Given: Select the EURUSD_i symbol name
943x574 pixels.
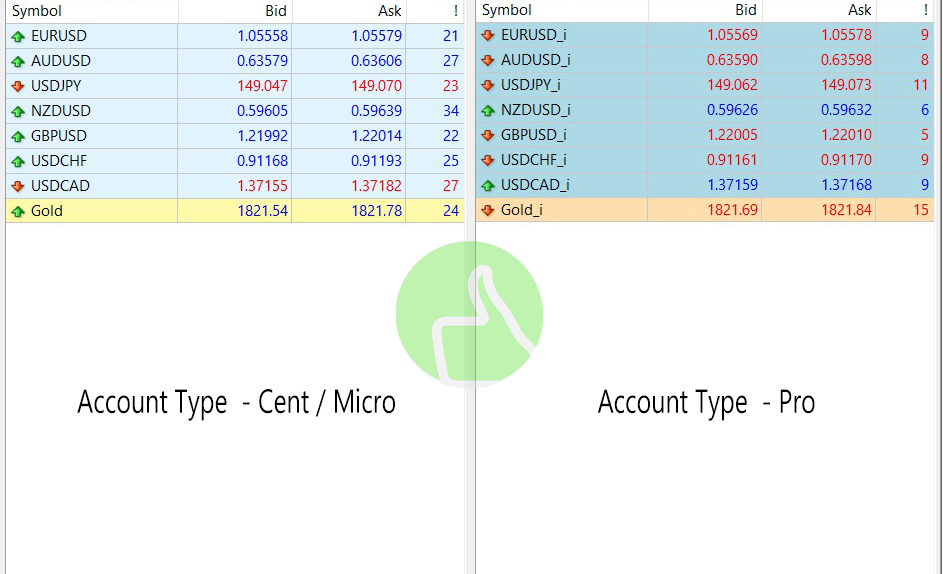Looking at the screenshot, I should pyautogui.click(x=534, y=35).
